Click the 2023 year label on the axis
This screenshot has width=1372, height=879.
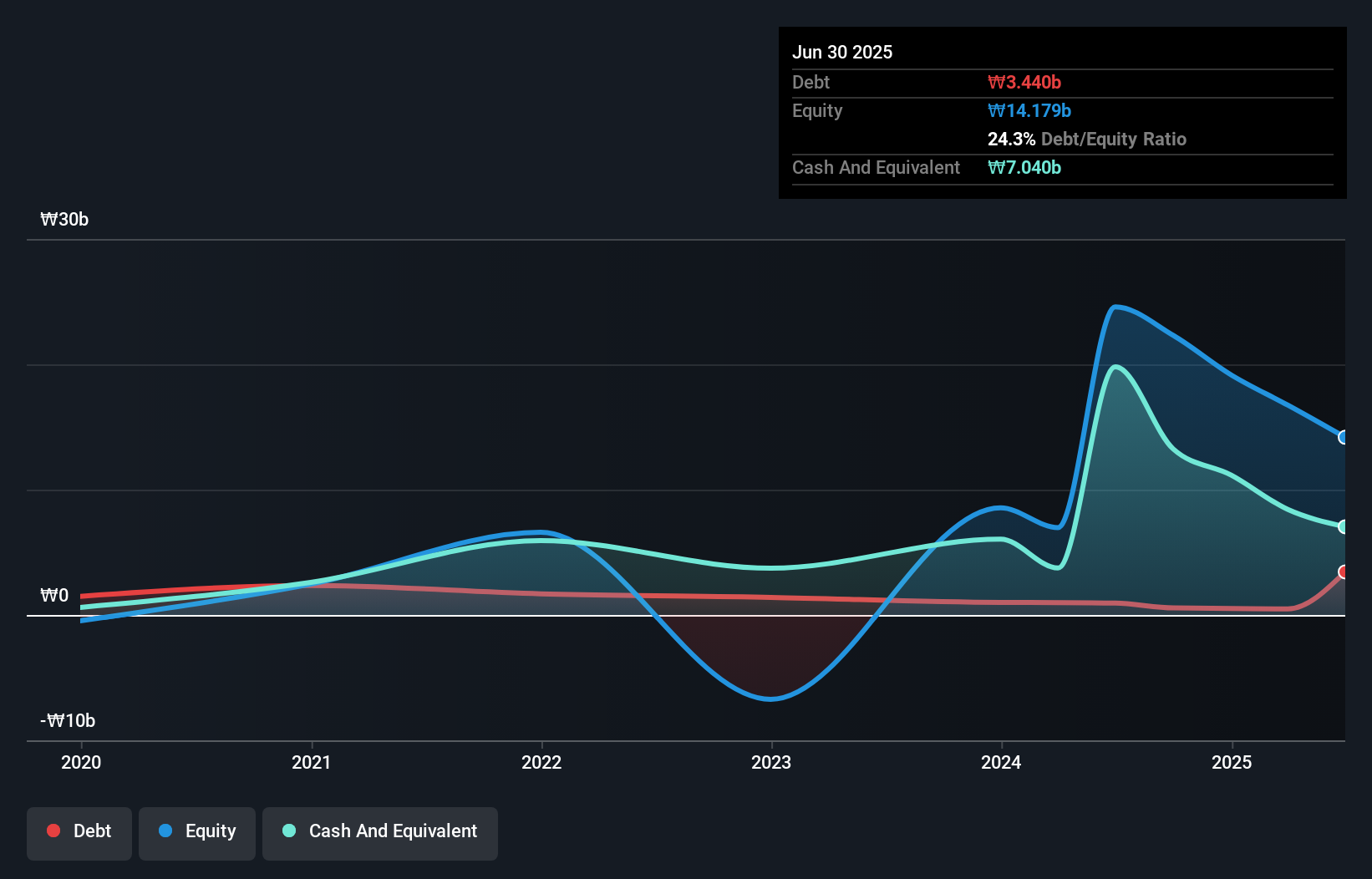(x=772, y=762)
